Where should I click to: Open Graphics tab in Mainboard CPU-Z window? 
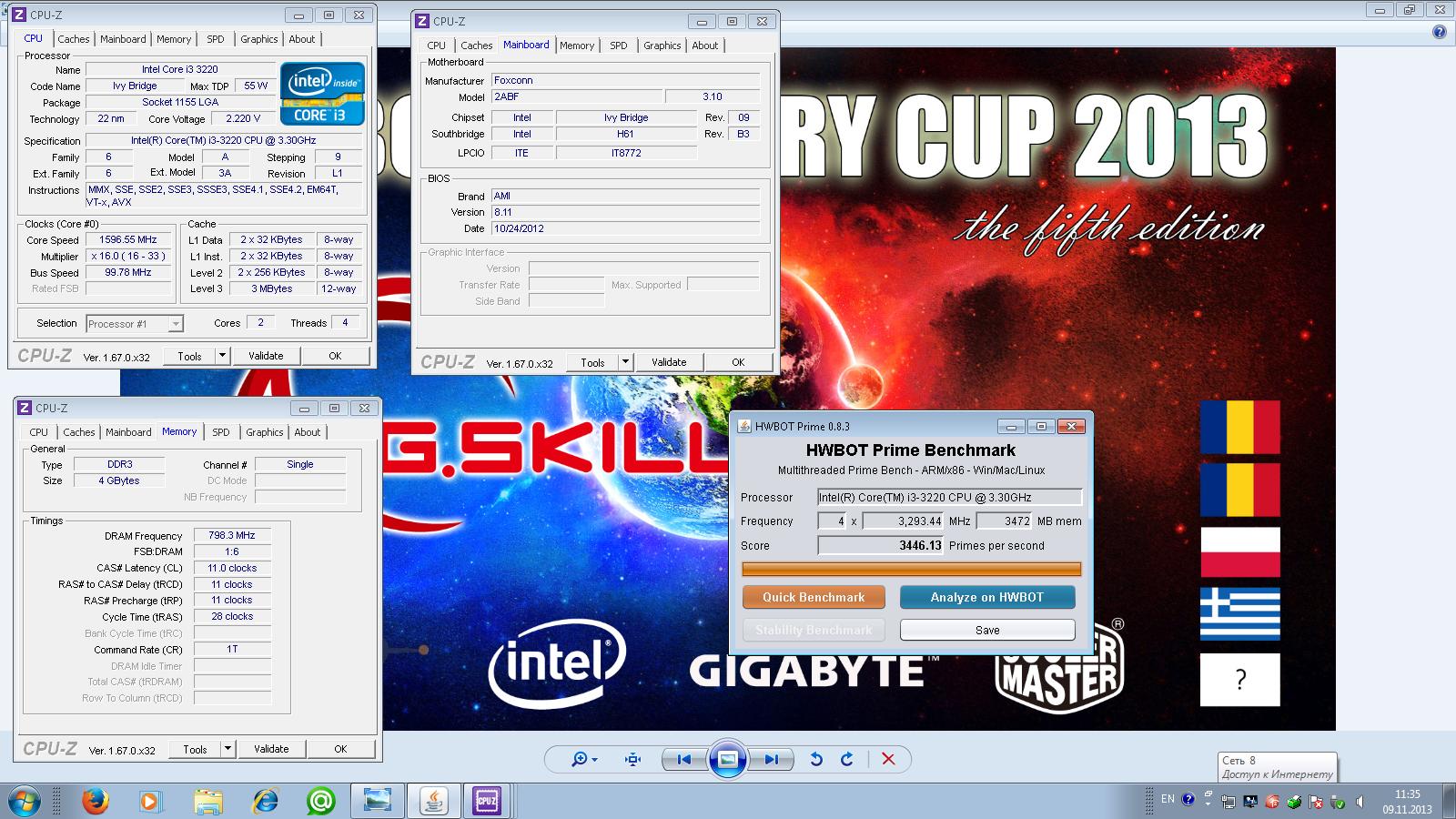[x=662, y=45]
